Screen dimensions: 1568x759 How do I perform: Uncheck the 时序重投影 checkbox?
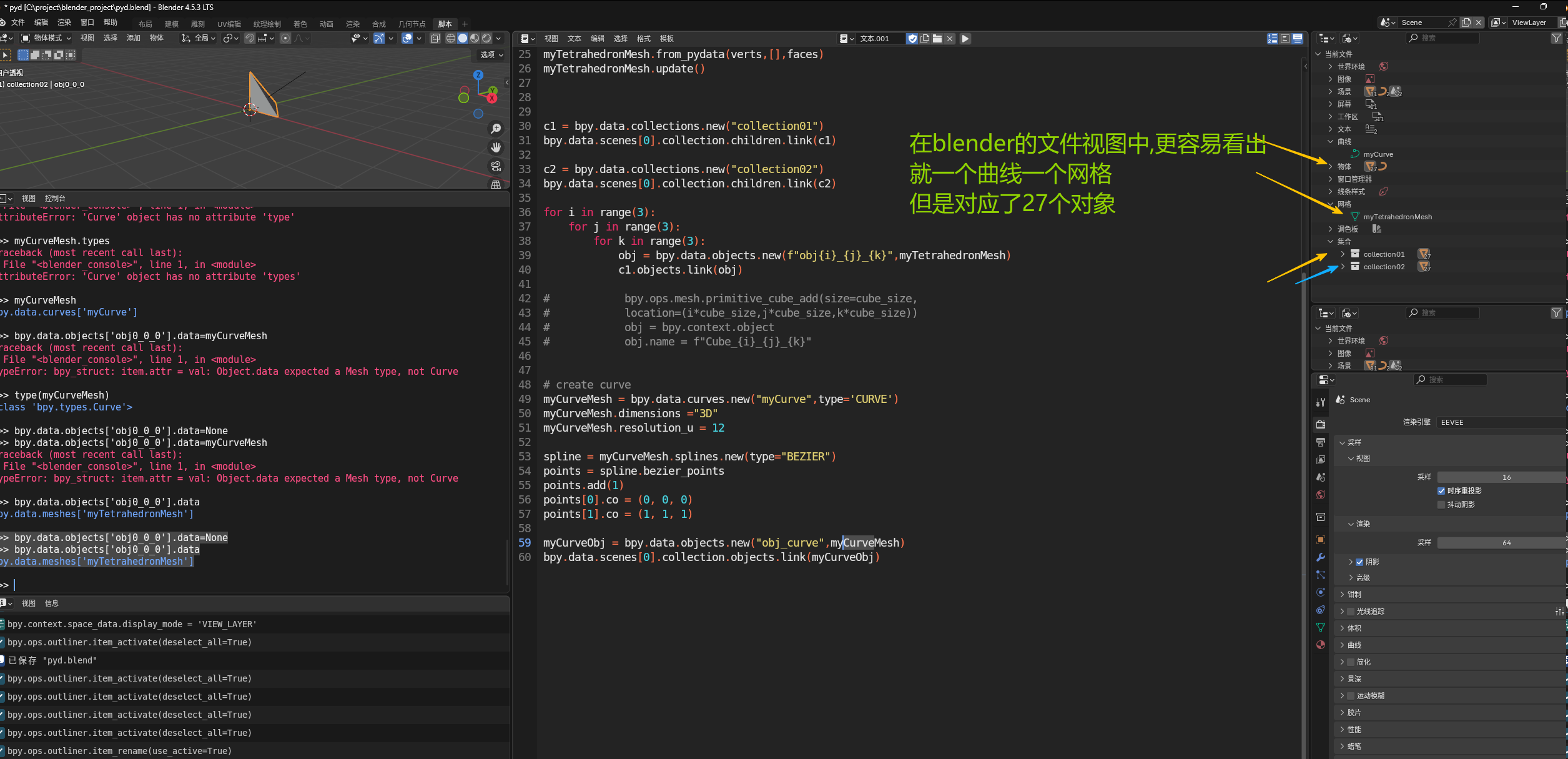[1441, 491]
